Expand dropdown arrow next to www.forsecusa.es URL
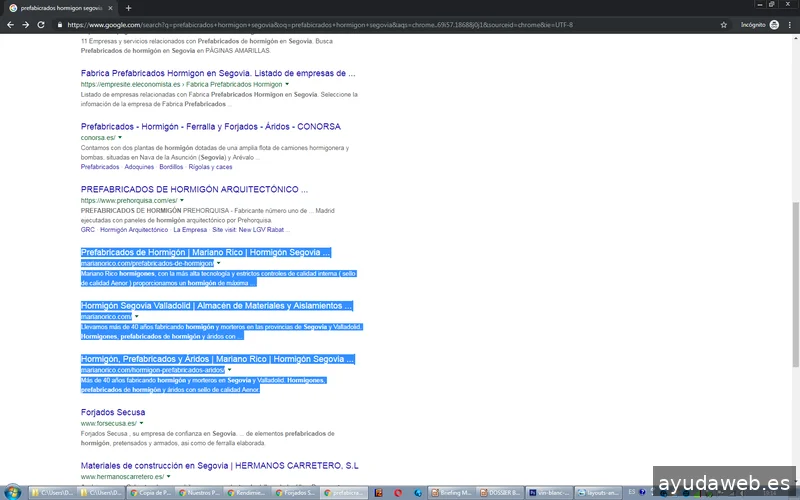 pos(142,423)
